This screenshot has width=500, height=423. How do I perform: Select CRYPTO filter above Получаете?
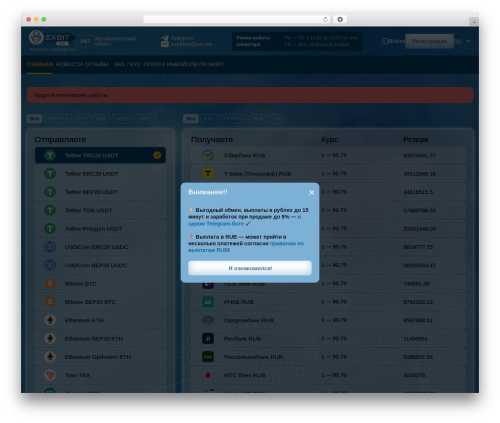[233, 119]
